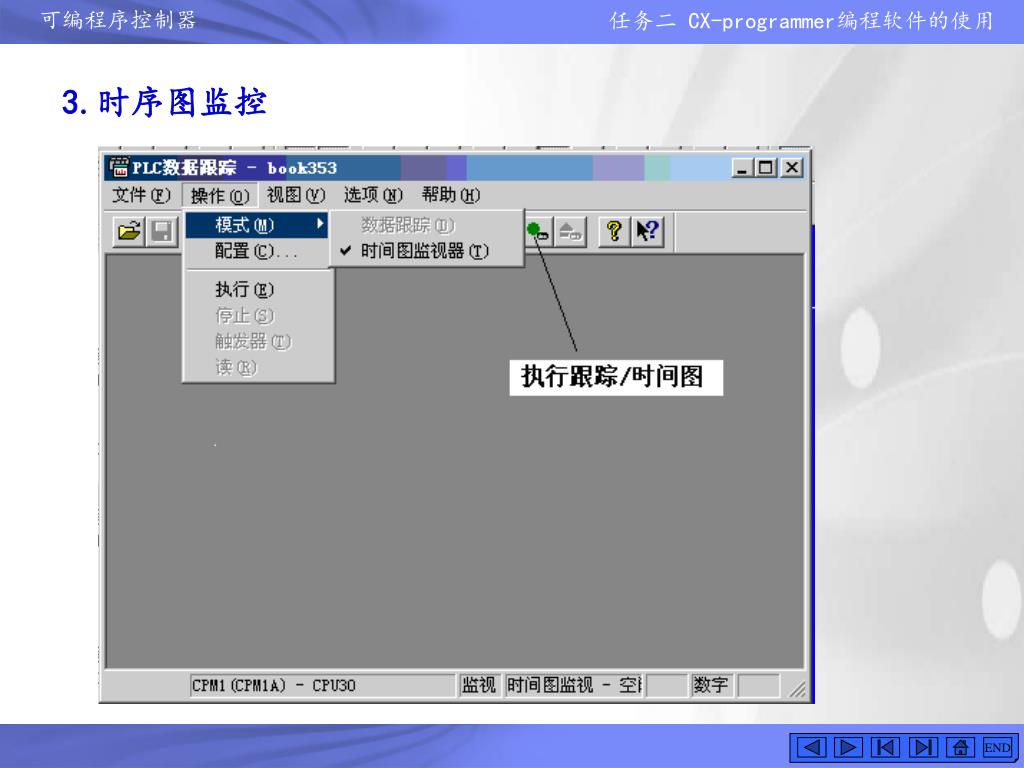1024x768 pixels.
Task: Maximize the PLC数据跟踪 window
Action: click(x=765, y=168)
